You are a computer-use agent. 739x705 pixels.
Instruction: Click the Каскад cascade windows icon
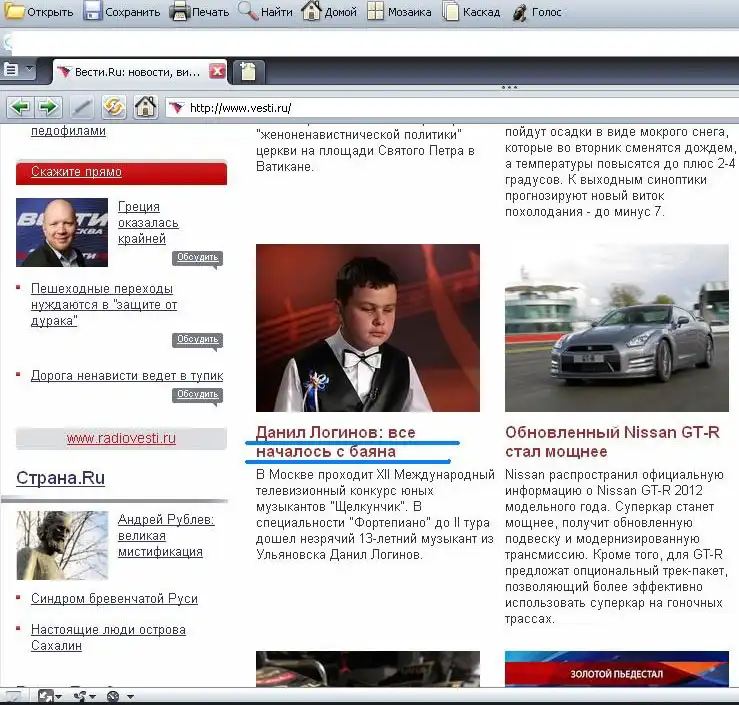click(x=452, y=12)
